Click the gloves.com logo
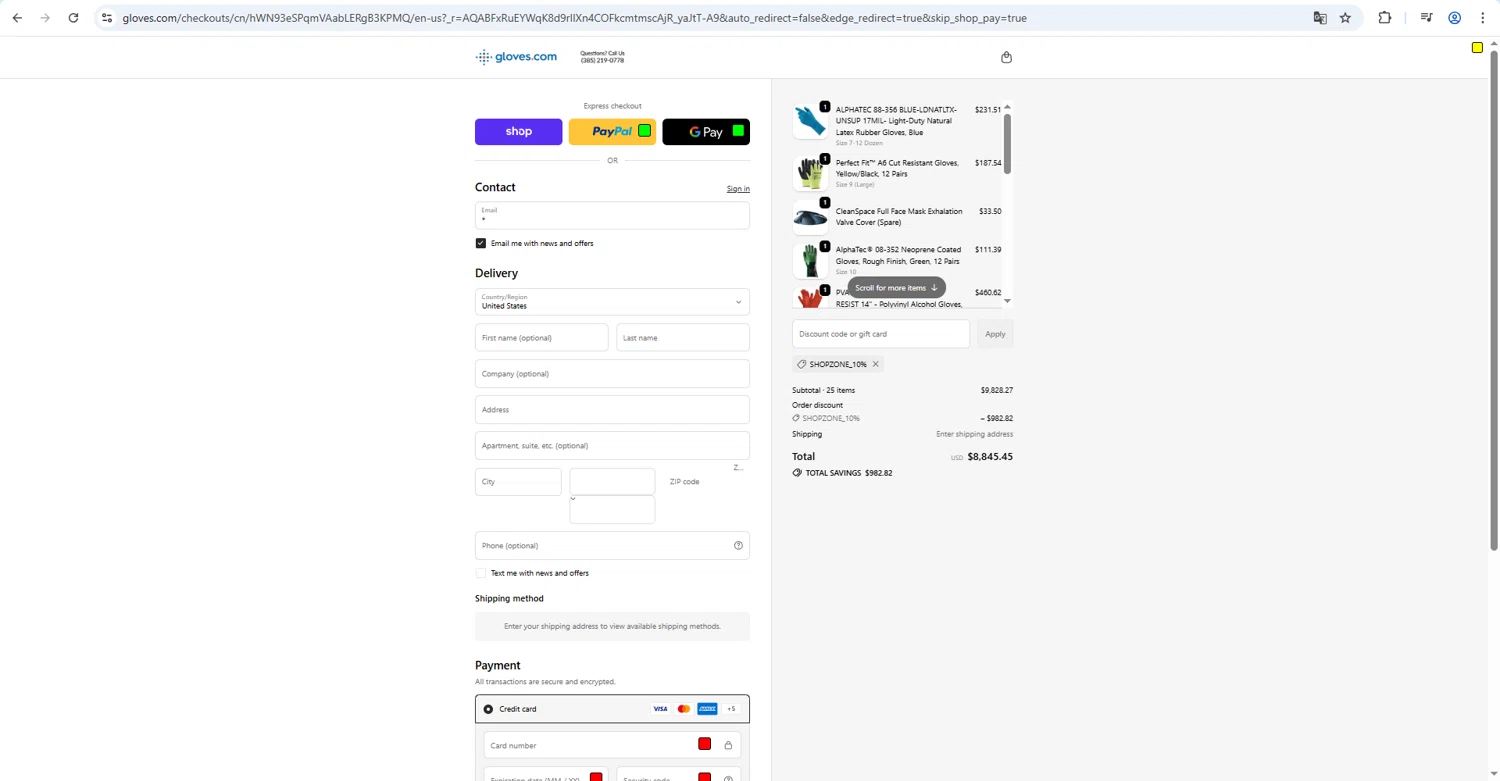The height and width of the screenshot is (781, 1500). [x=516, y=57]
